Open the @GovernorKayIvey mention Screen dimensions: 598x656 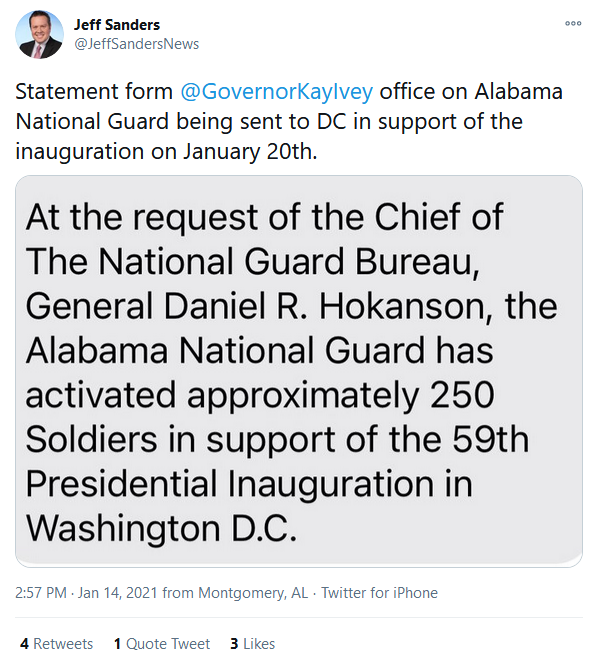pos(277,92)
